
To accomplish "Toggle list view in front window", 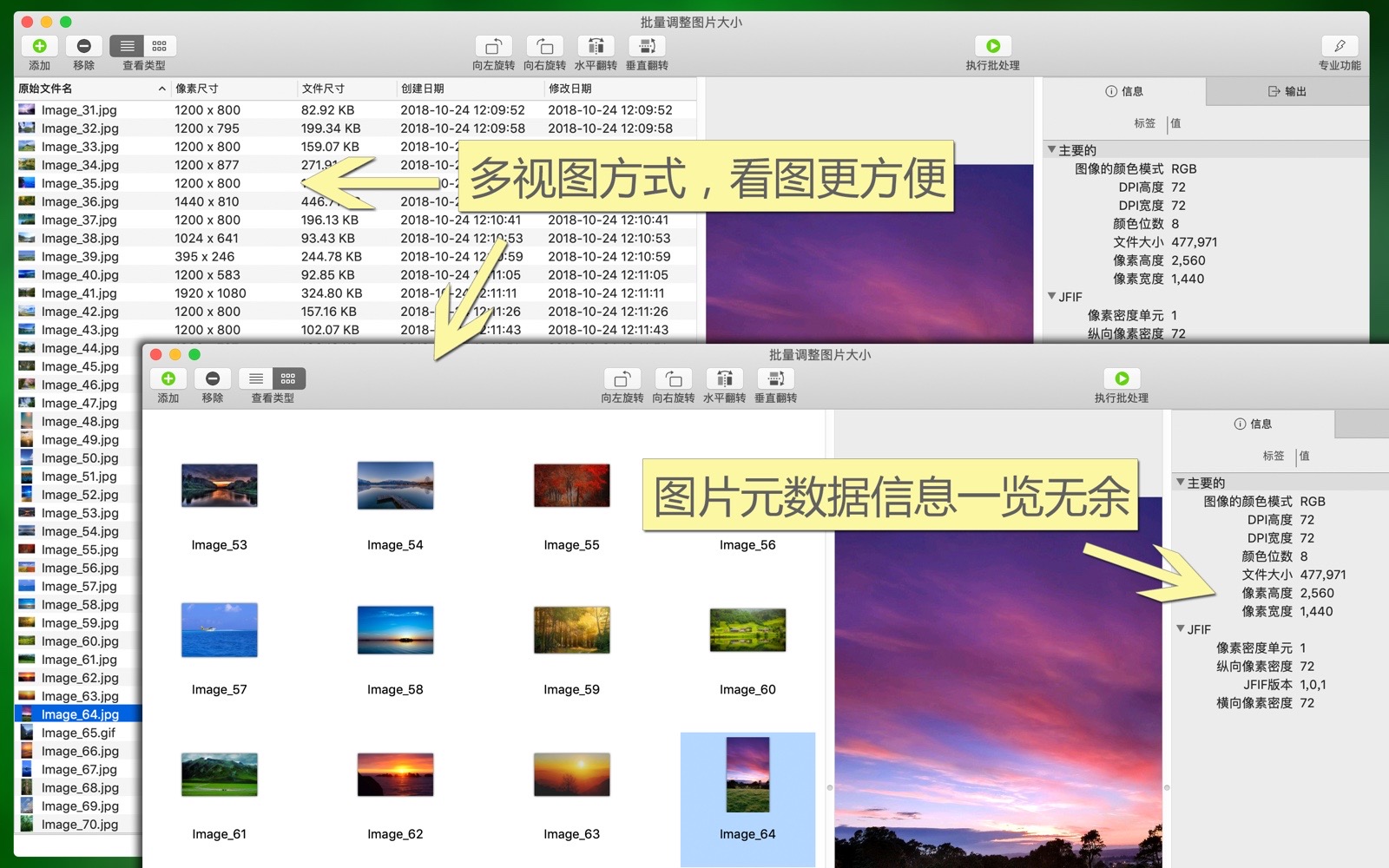I will coord(256,379).
